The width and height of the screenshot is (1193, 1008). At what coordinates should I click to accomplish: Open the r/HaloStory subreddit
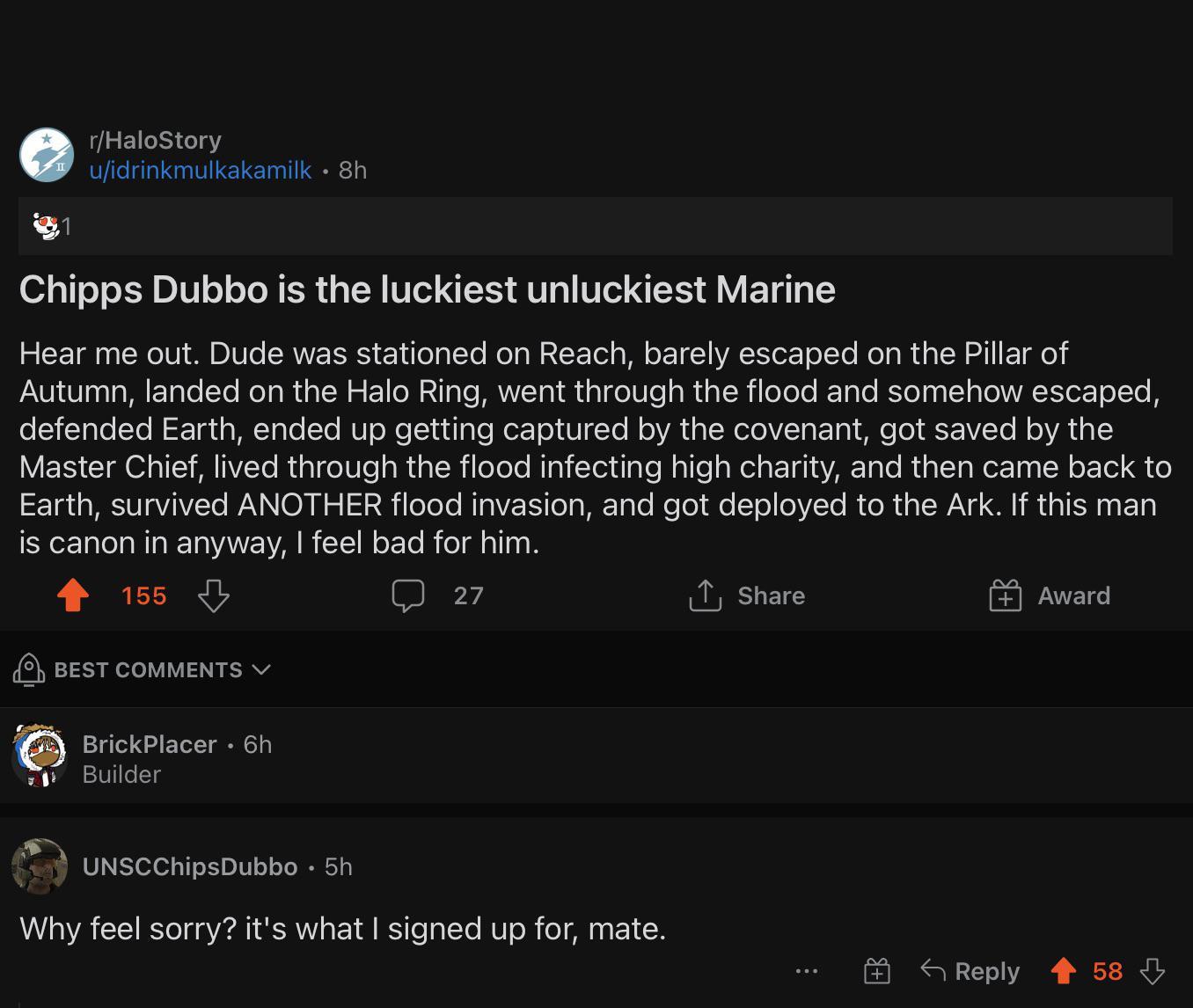155,139
